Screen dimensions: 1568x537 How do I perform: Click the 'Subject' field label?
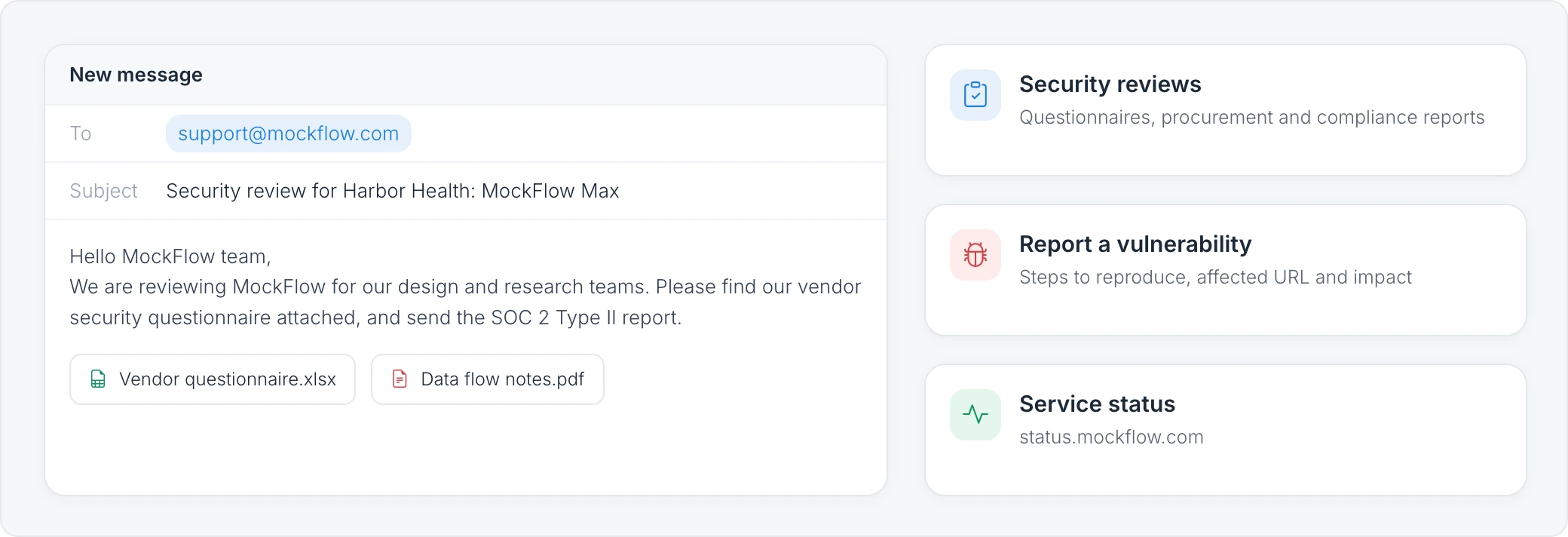coord(104,191)
